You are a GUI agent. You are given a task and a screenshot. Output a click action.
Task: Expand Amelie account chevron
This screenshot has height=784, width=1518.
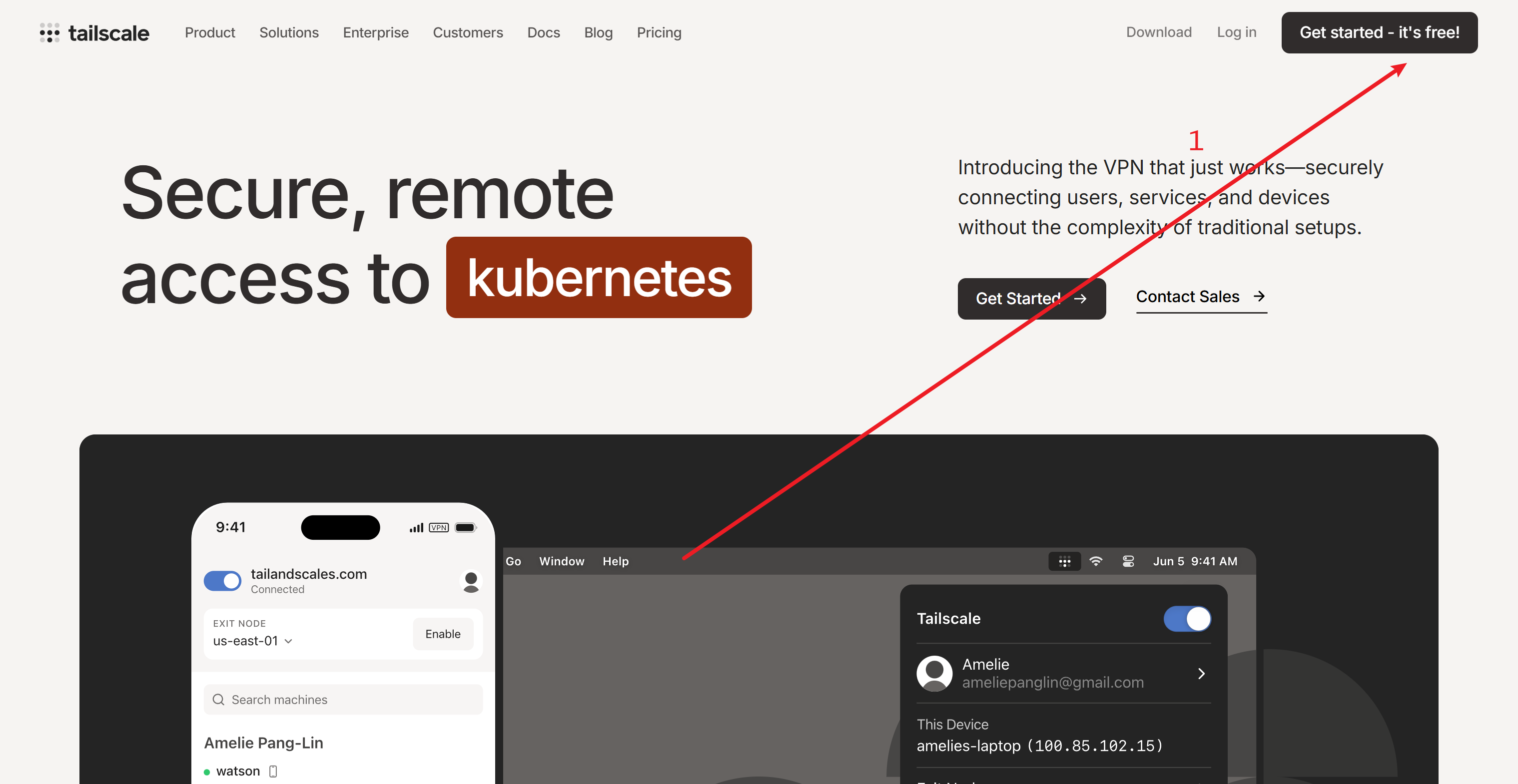[x=1201, y=673]
